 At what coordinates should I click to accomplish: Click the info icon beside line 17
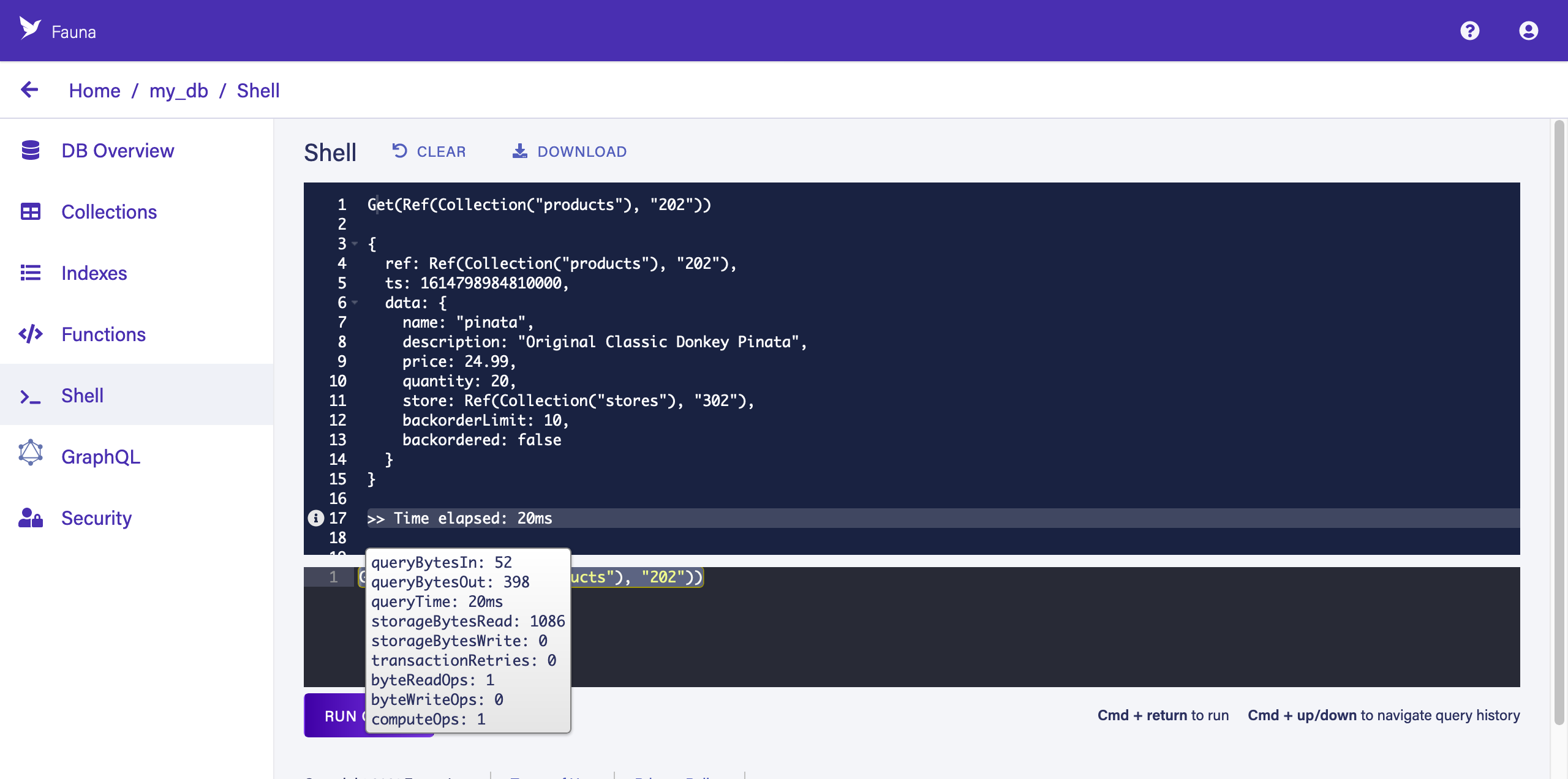tap(315, 518)
